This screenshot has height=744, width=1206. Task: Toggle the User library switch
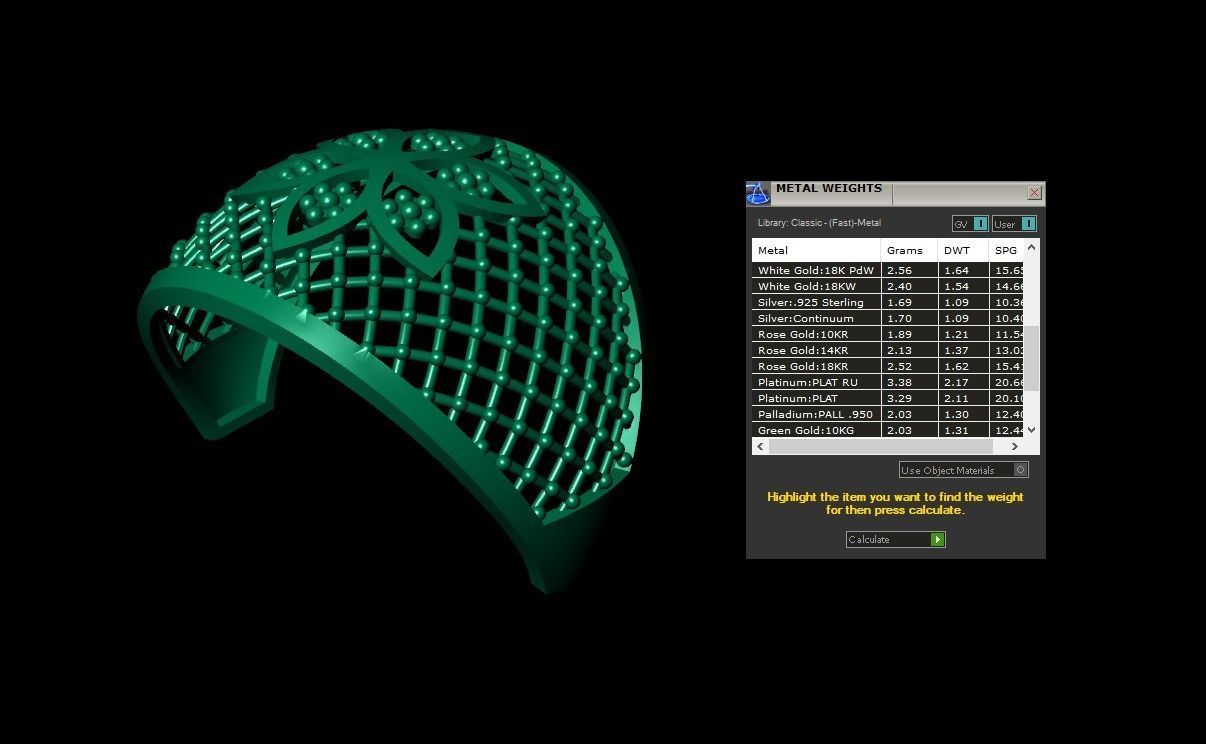click(1014, 224)
